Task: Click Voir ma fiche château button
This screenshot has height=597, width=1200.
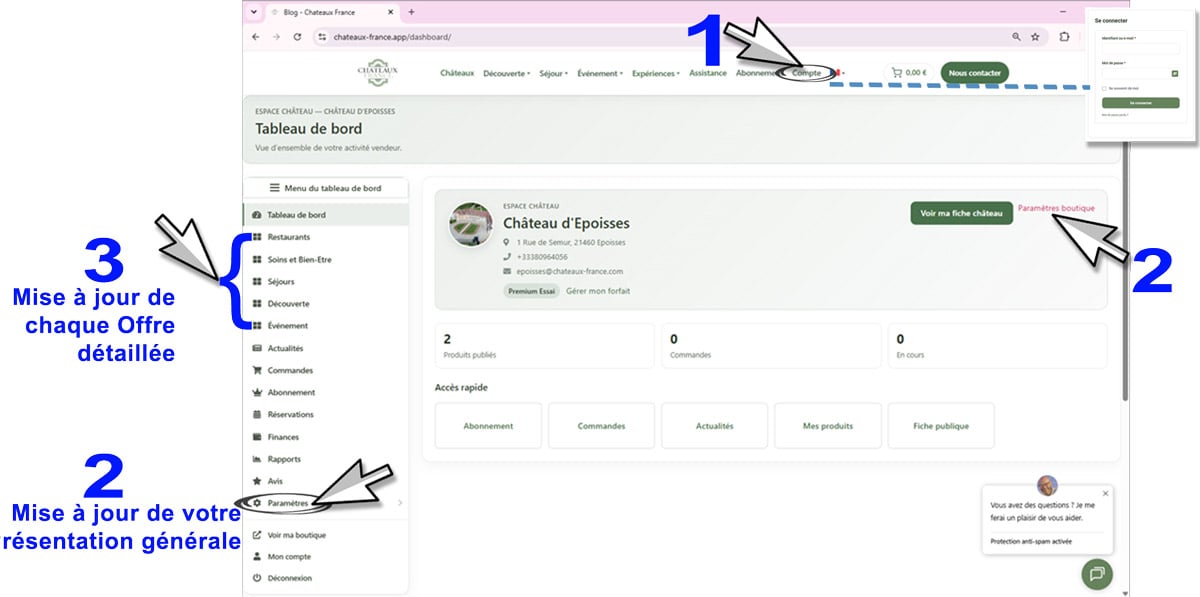Action: coord(961,213)
